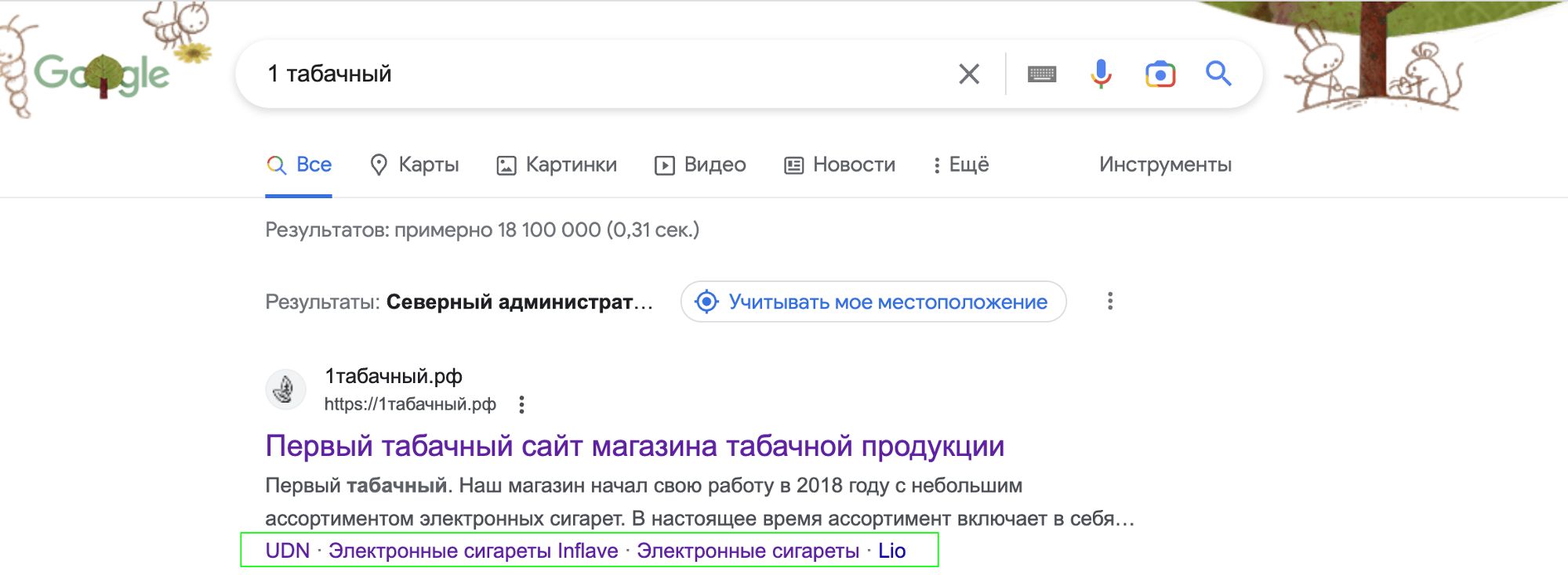Screen dimensions: 1568x575
Task: Click Учитывать мое местоположение button
Action: 873,302
